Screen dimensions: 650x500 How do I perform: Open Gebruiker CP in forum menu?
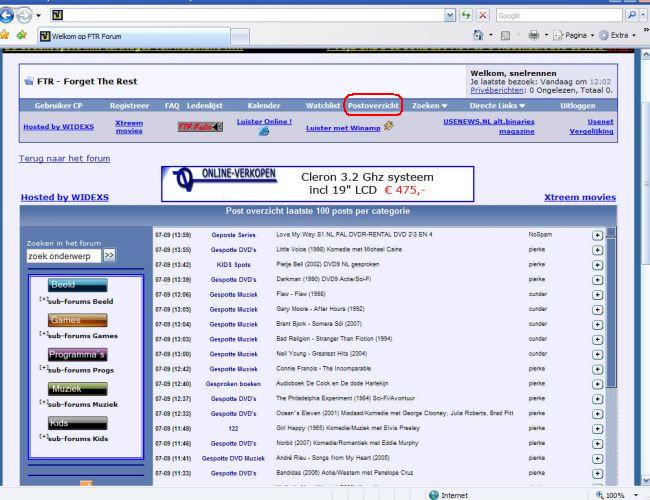pyautogui.click(x=58, y=106)
